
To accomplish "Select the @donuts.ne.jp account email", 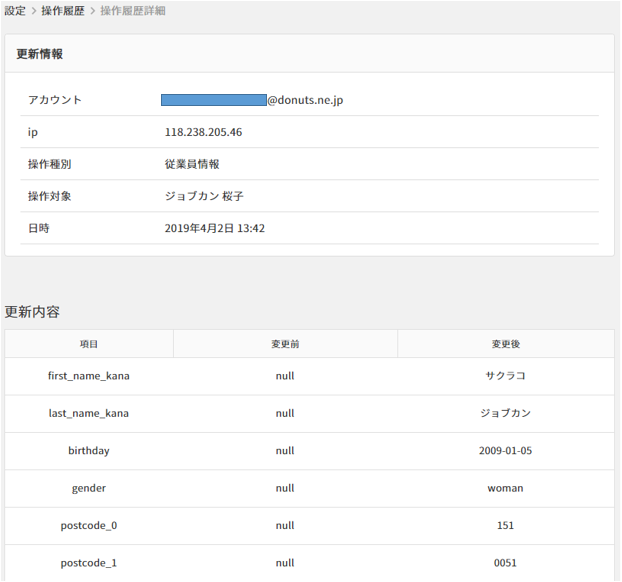I will point(254,100).
